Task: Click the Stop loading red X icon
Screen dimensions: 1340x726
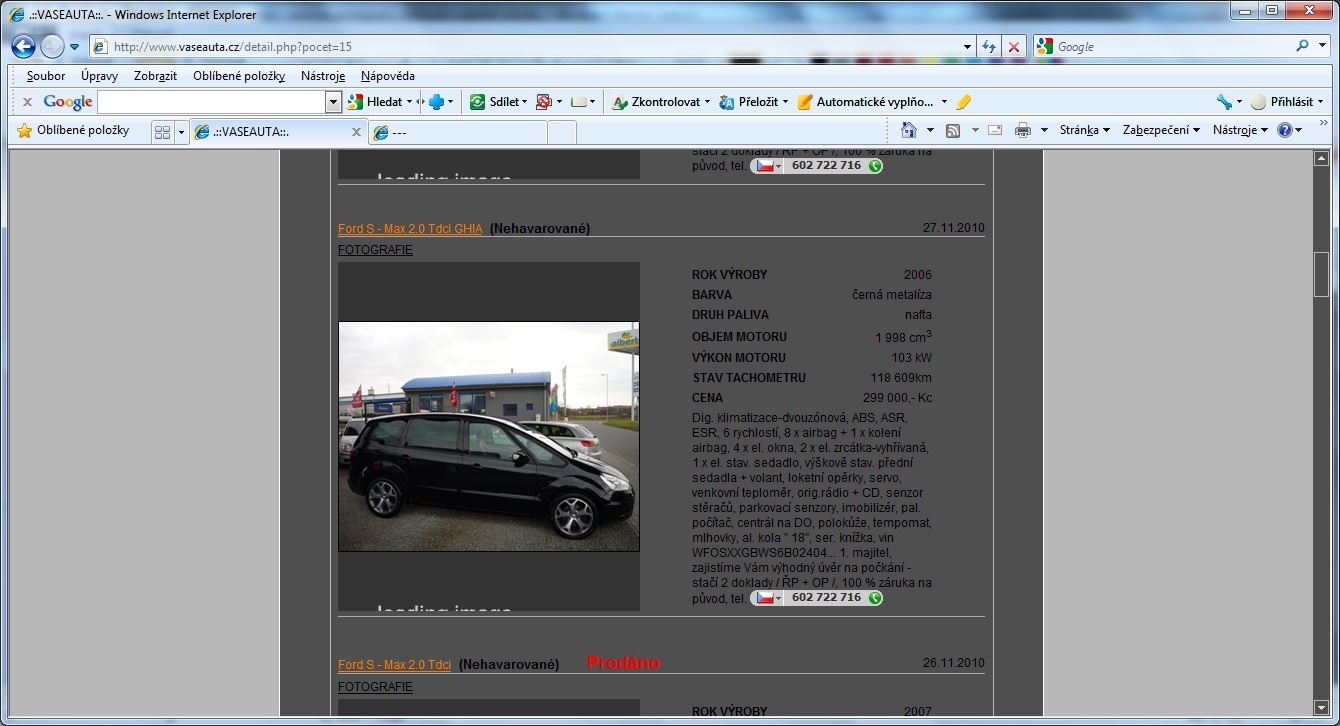Action: 1014,47
